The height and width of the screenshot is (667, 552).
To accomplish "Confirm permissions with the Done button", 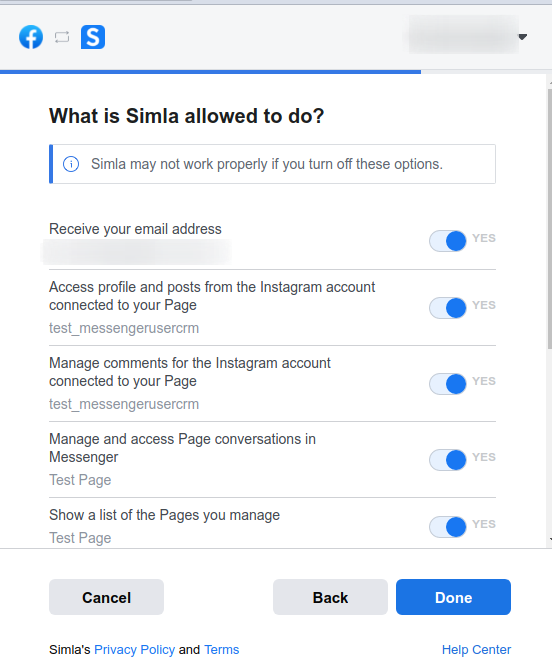I will coord(453,597).
